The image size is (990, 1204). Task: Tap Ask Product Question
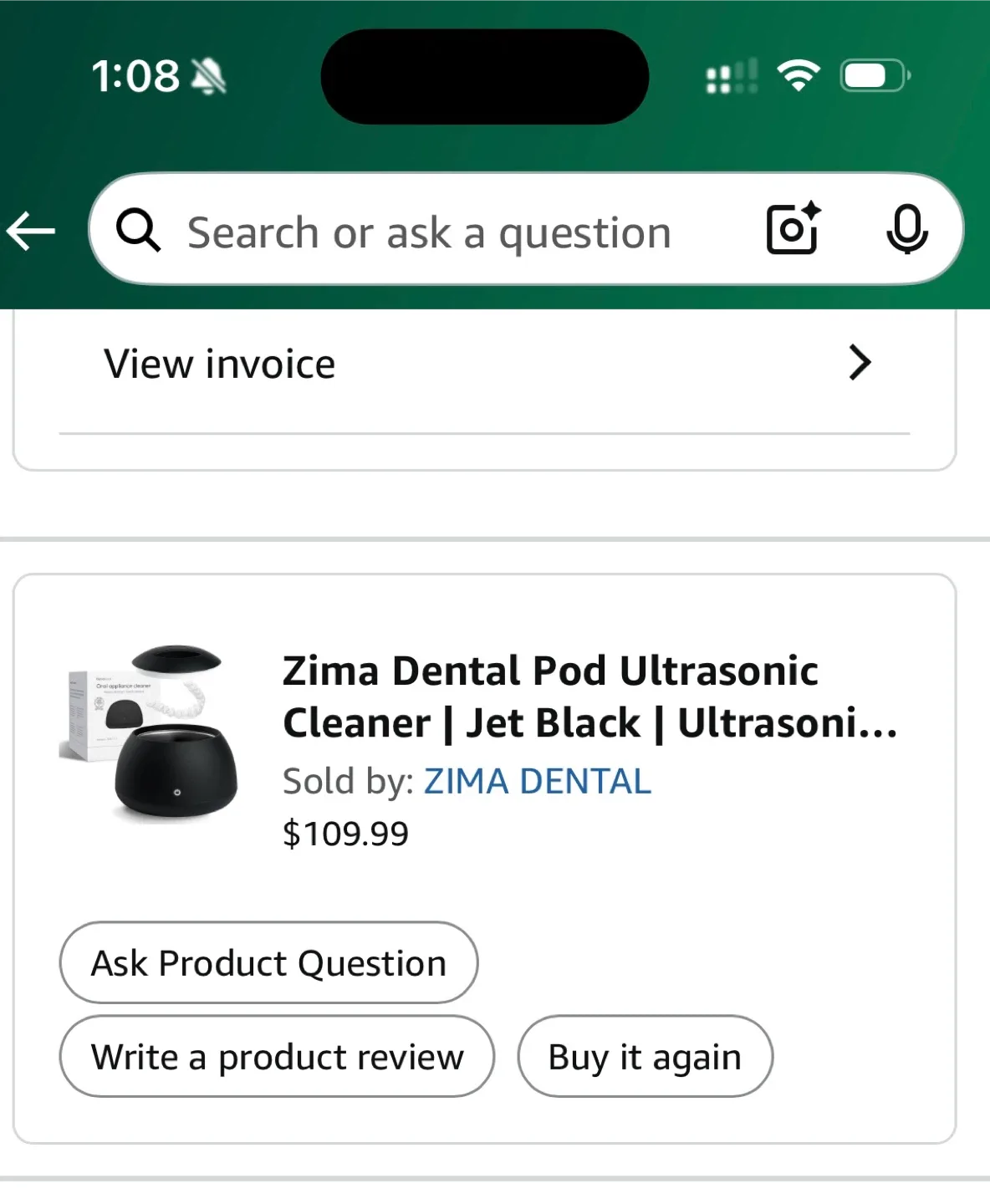268,963
